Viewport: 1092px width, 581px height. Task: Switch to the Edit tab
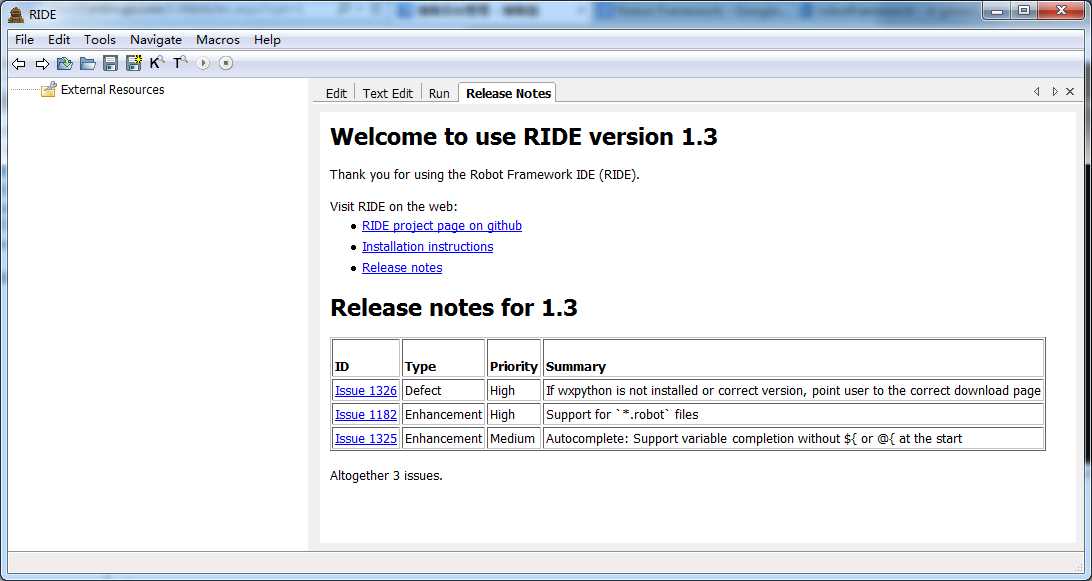tap(336, 93)
